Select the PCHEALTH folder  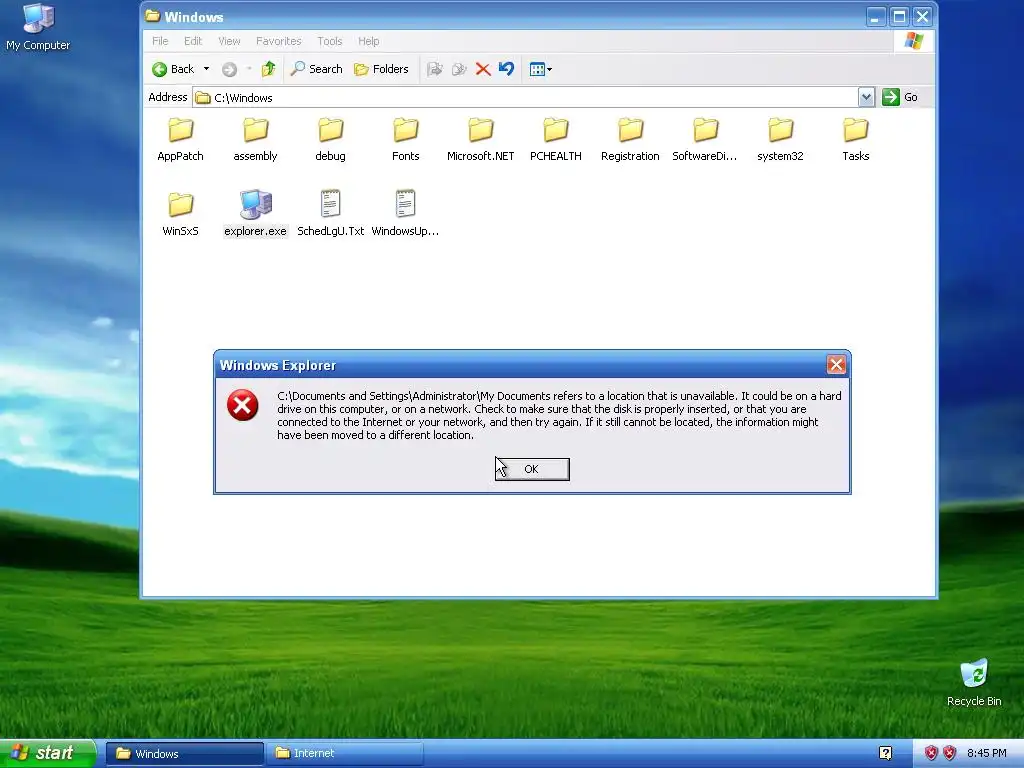click(556, 140)
